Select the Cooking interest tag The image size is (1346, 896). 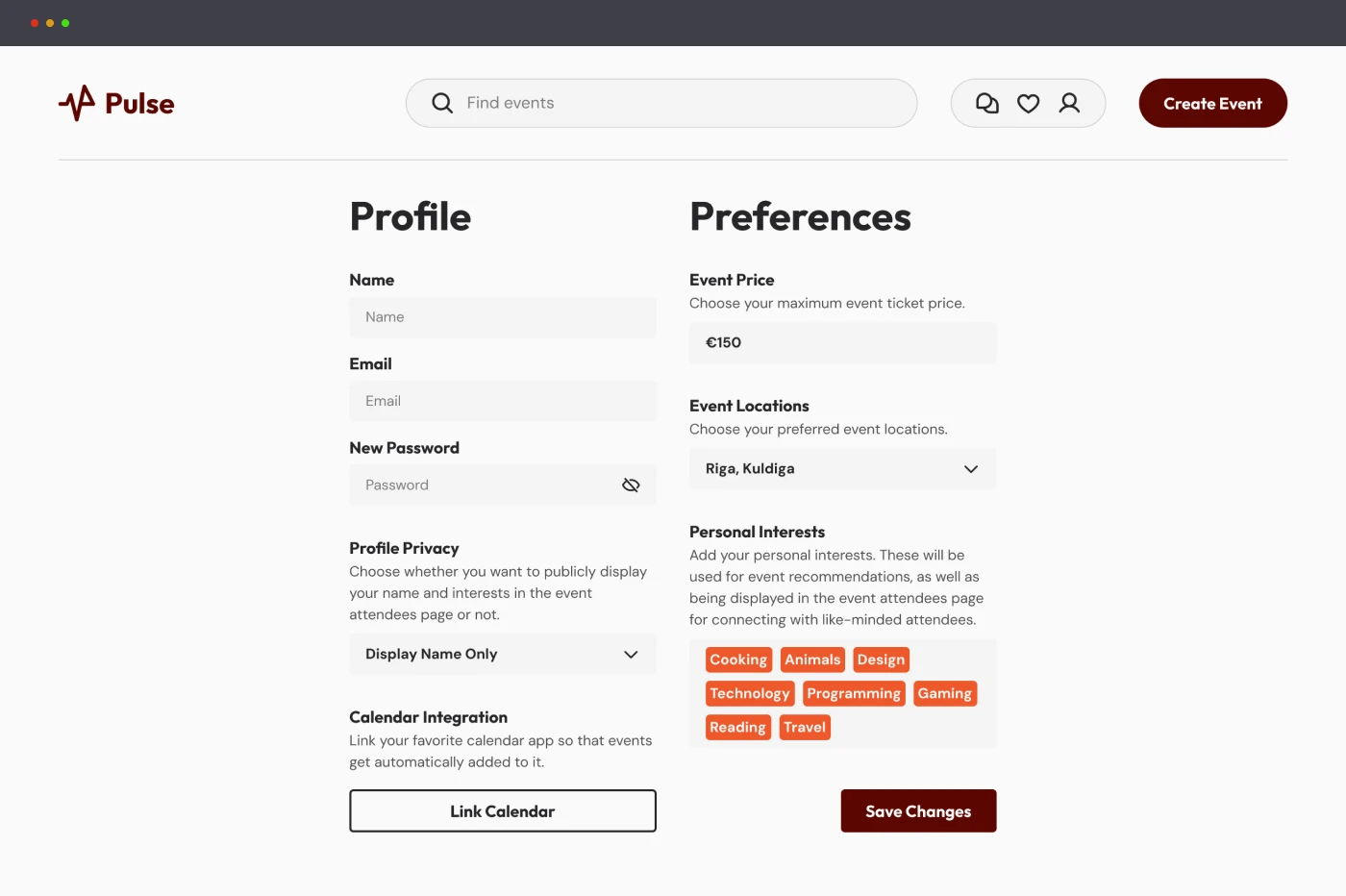pos(738,660)
